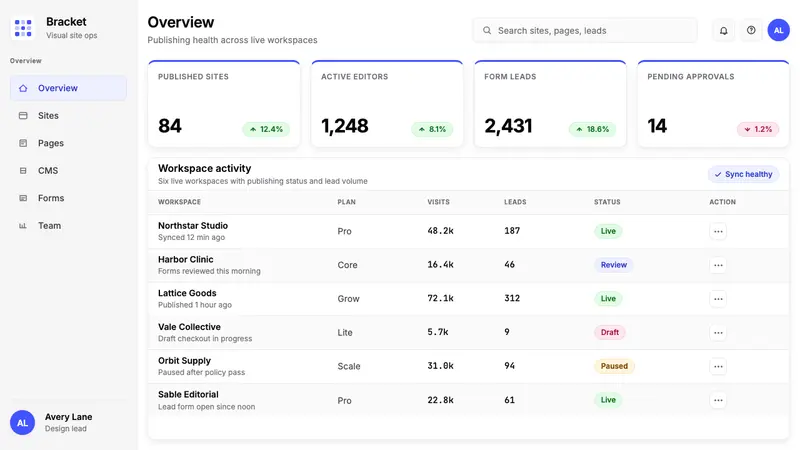Select the Lattice Goods workspace name

(x=187, y=293)
